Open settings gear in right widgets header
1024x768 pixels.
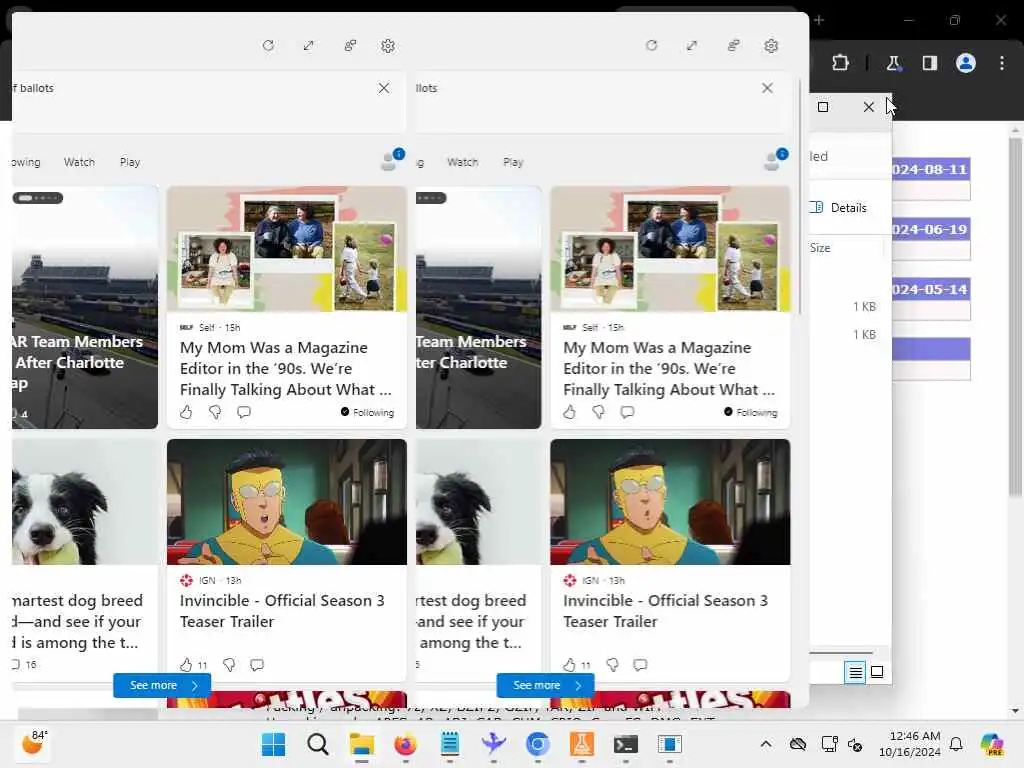coord(771,46)
